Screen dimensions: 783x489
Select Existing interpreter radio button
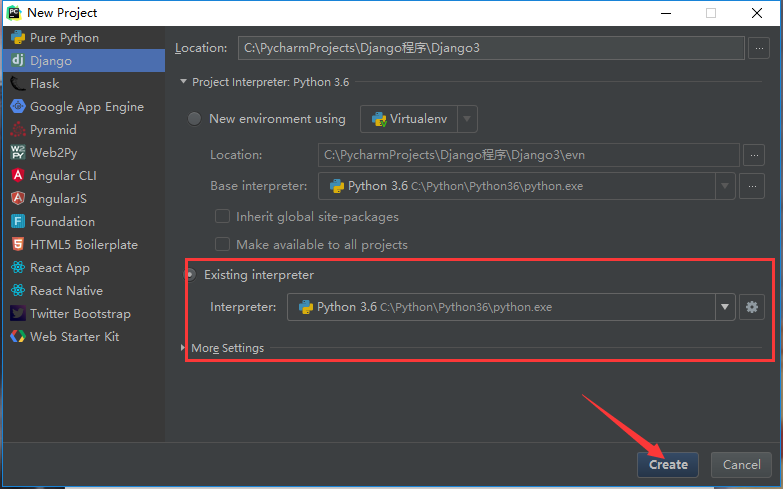point(190,275)
